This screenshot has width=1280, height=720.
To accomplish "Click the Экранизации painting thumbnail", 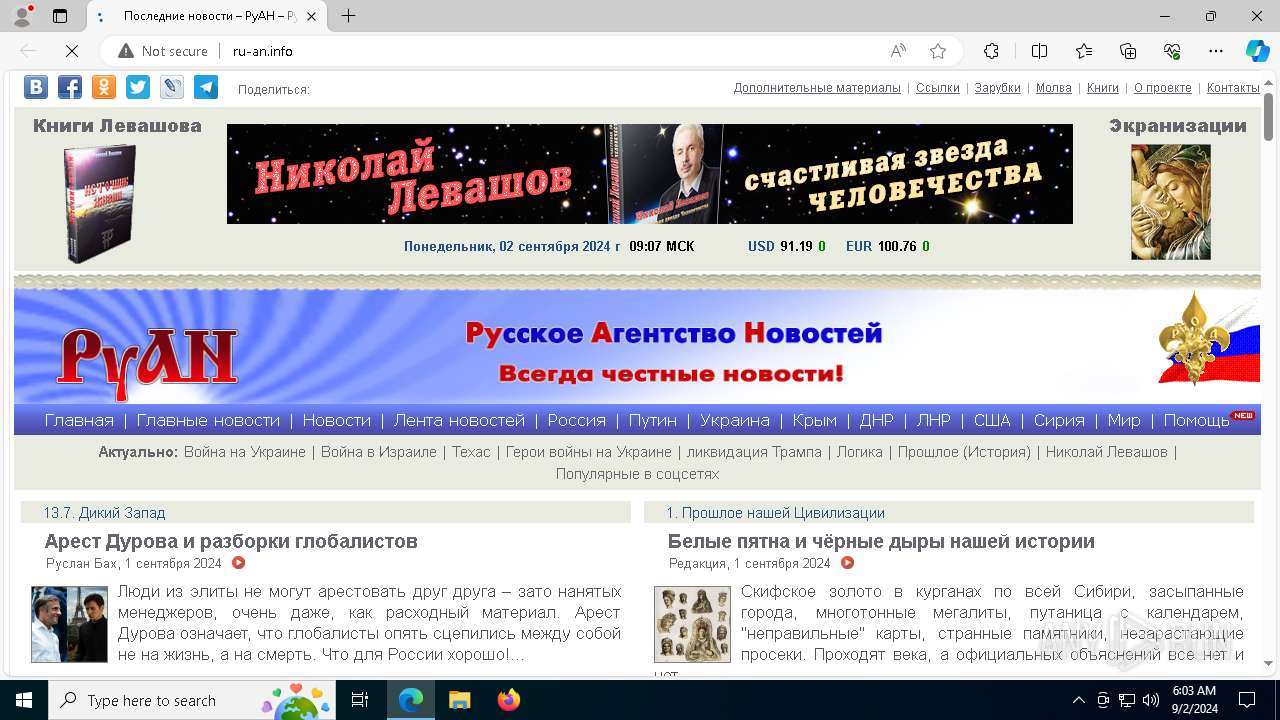I will coord(1171,202).
